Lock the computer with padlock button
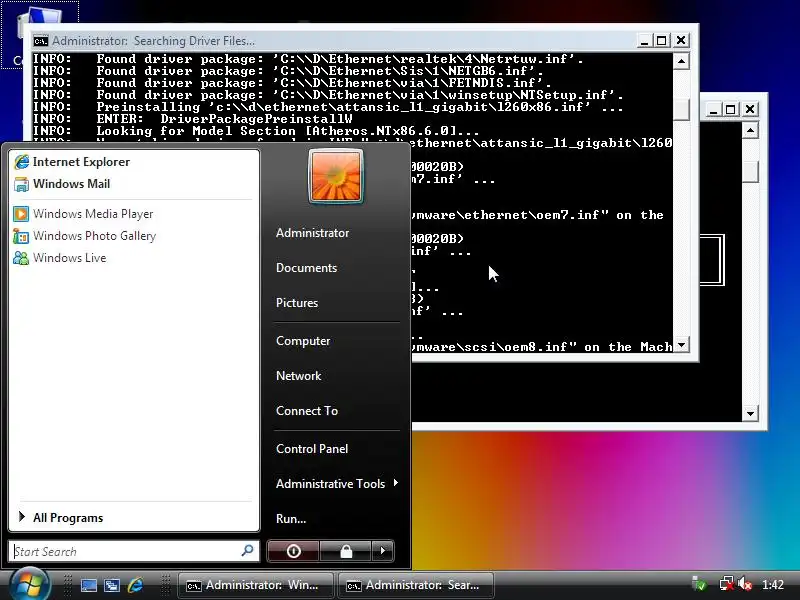The width and height of the screenshot is (800, 600). [346, 551]
